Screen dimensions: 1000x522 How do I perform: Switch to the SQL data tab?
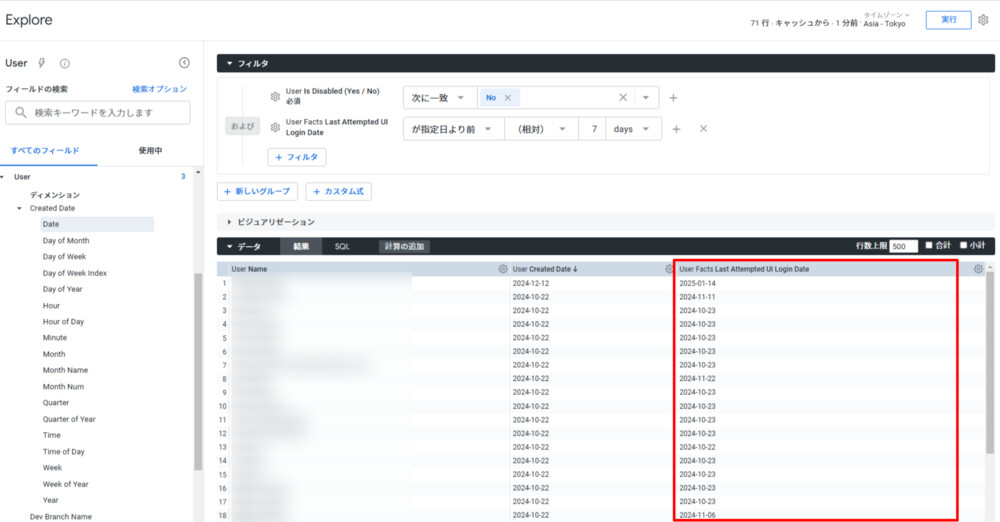point(342,246)
